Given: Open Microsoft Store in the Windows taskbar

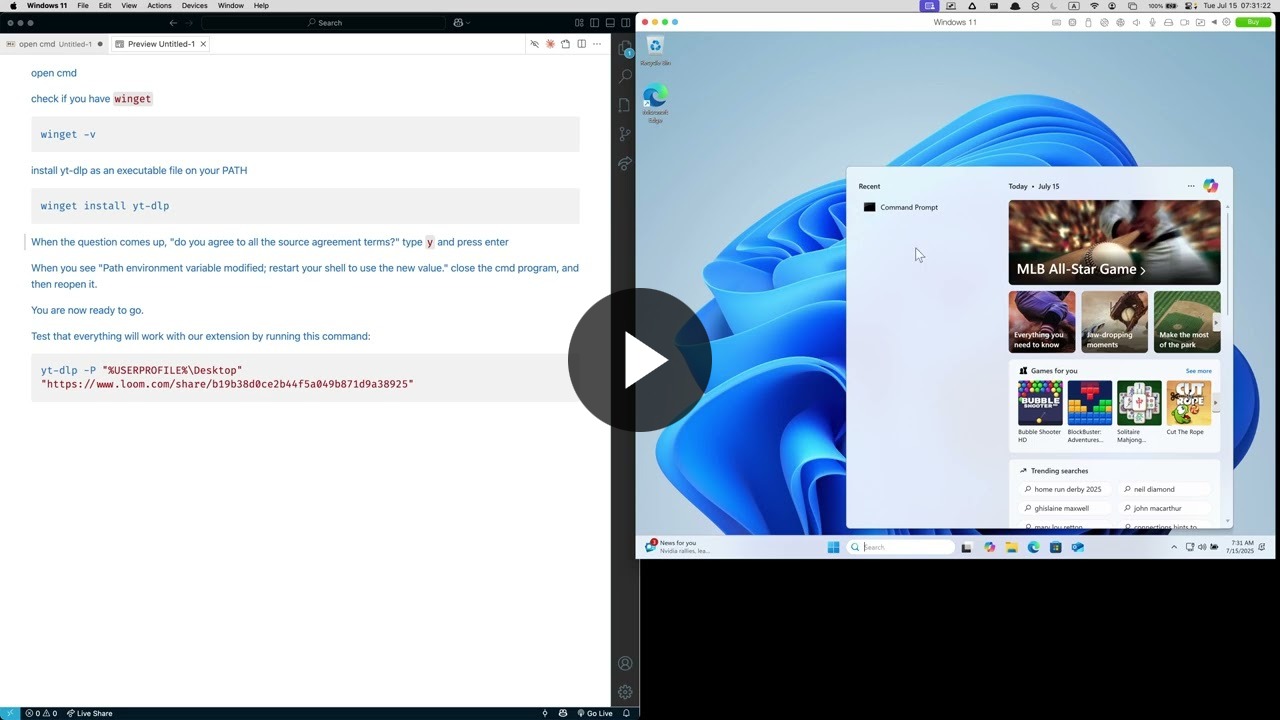Looking at the screenshot, I should [1055, 547].
